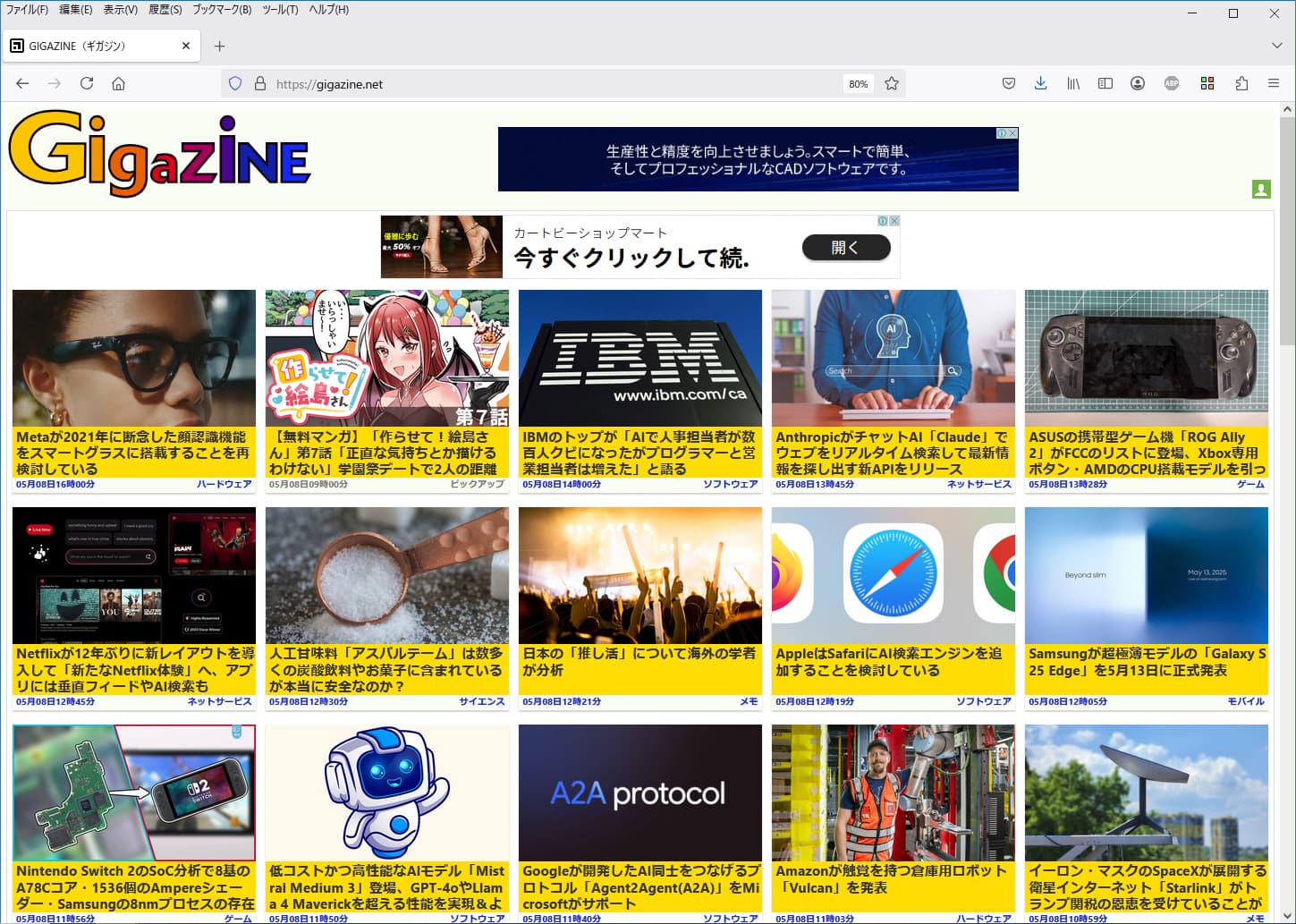Open the downloads panel
Screen dimensions: 1296x924
coord(1040,83)
